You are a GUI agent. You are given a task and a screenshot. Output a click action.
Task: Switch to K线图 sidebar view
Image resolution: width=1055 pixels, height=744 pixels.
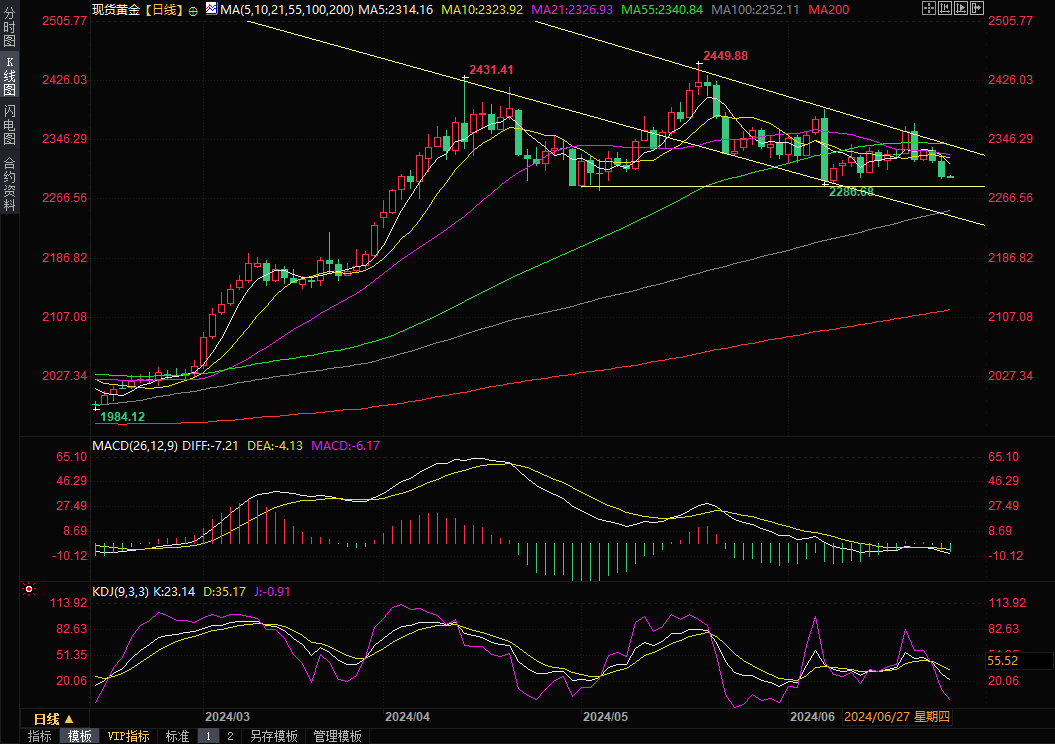click(x=10, y=75)
